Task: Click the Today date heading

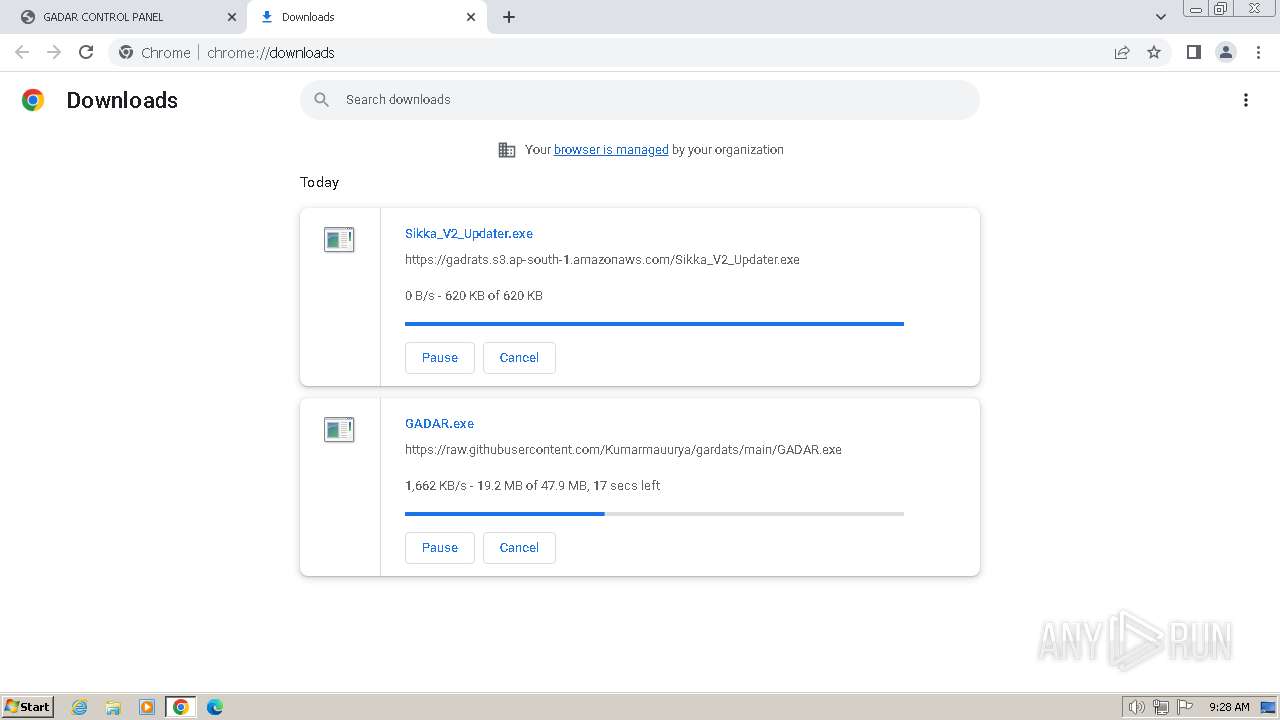Action: click(320, 182)
